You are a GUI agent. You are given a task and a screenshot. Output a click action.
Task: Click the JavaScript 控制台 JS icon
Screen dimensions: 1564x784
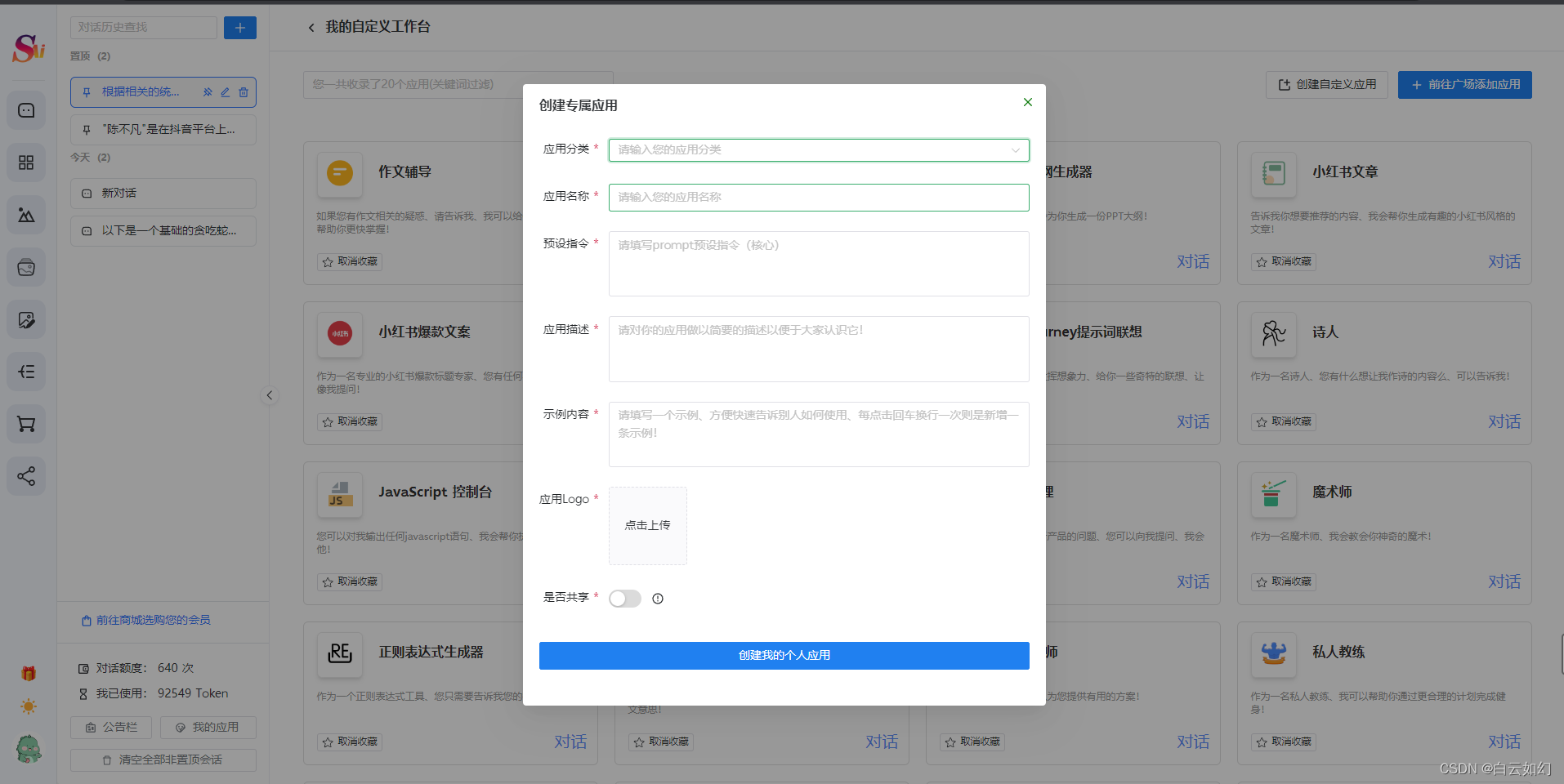tap(340, 493)
